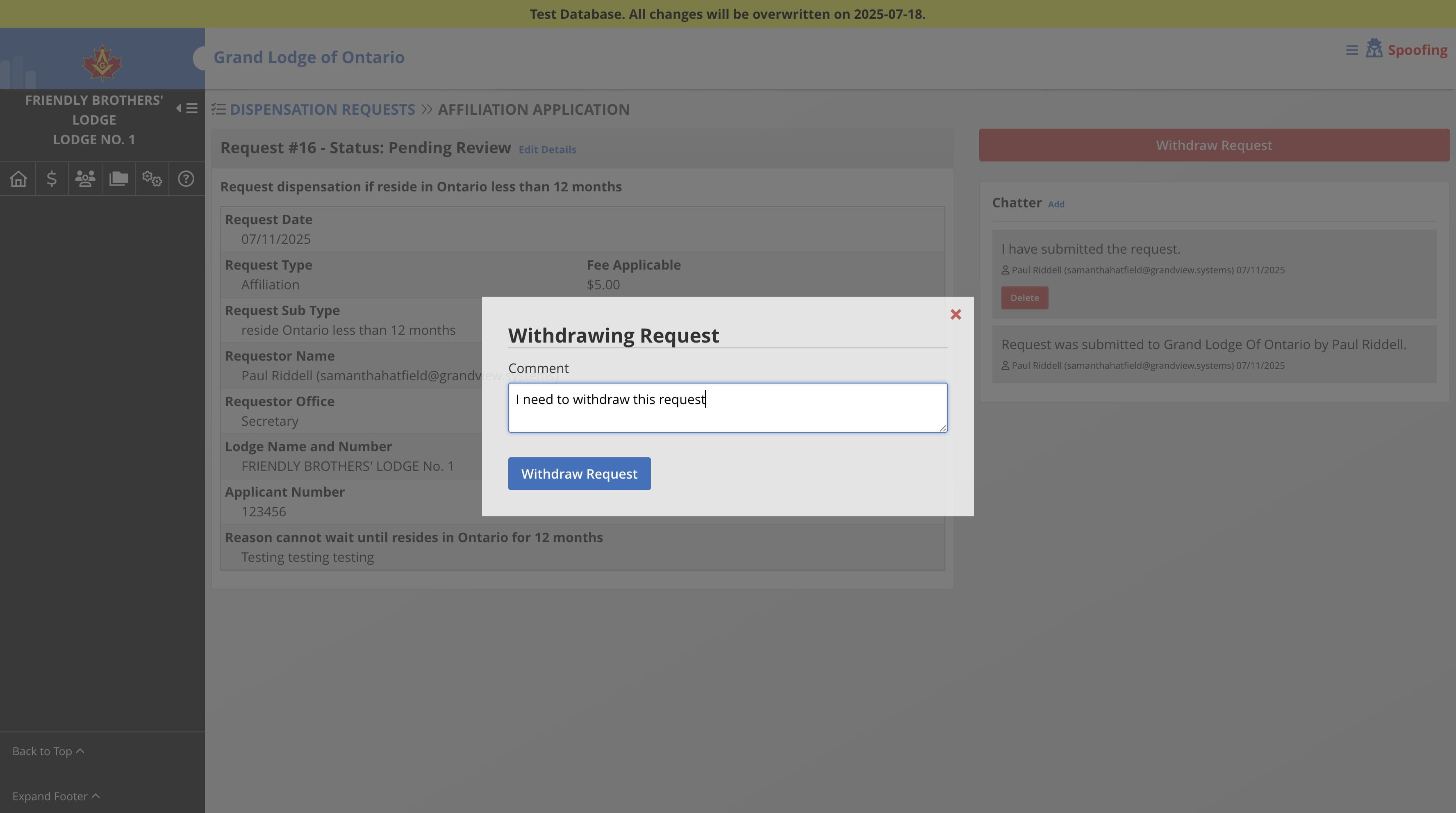
Task: Open the members group icon
Action: point(85,179)
